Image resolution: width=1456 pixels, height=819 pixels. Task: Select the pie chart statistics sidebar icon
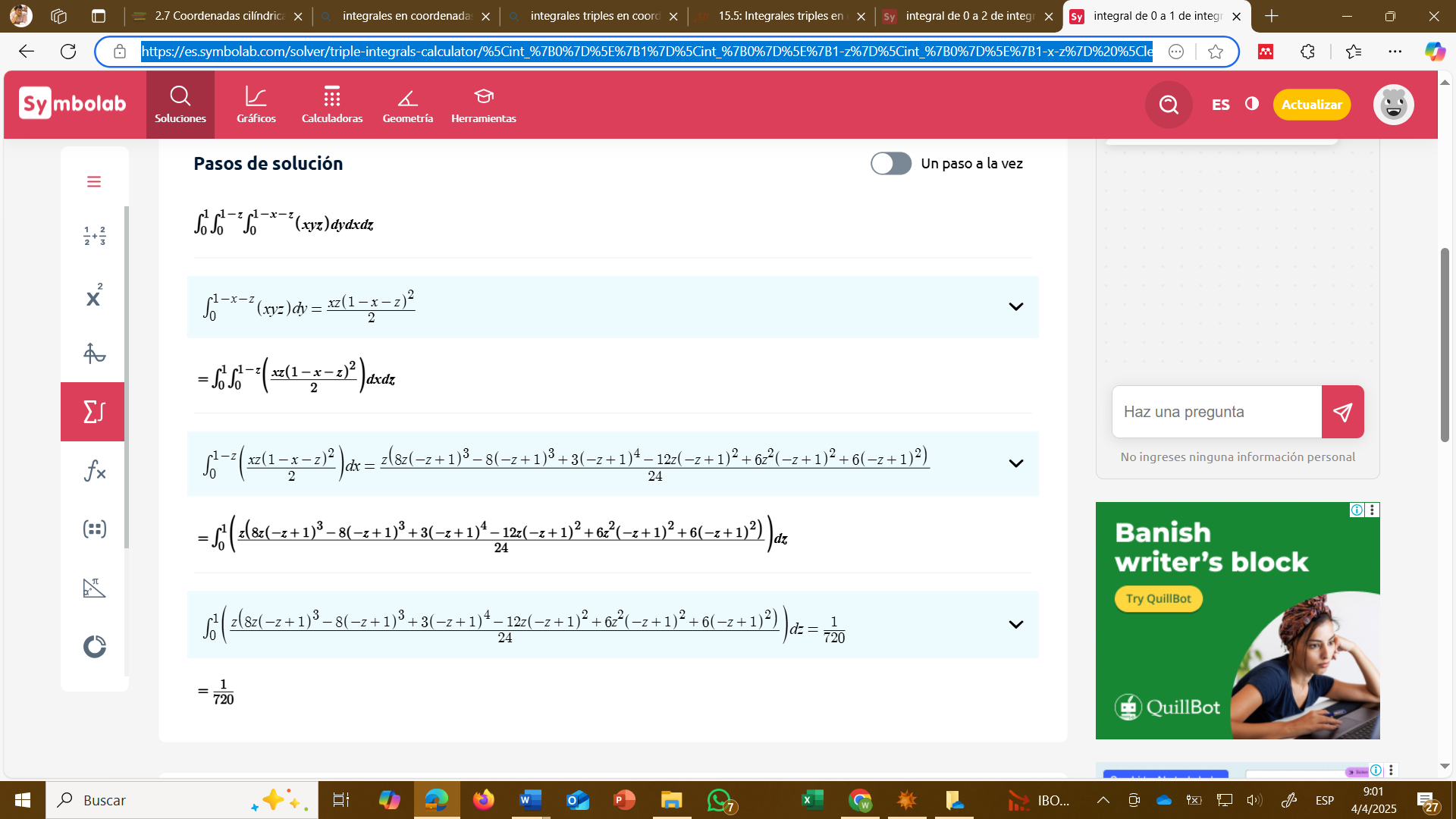coord(94,646)
